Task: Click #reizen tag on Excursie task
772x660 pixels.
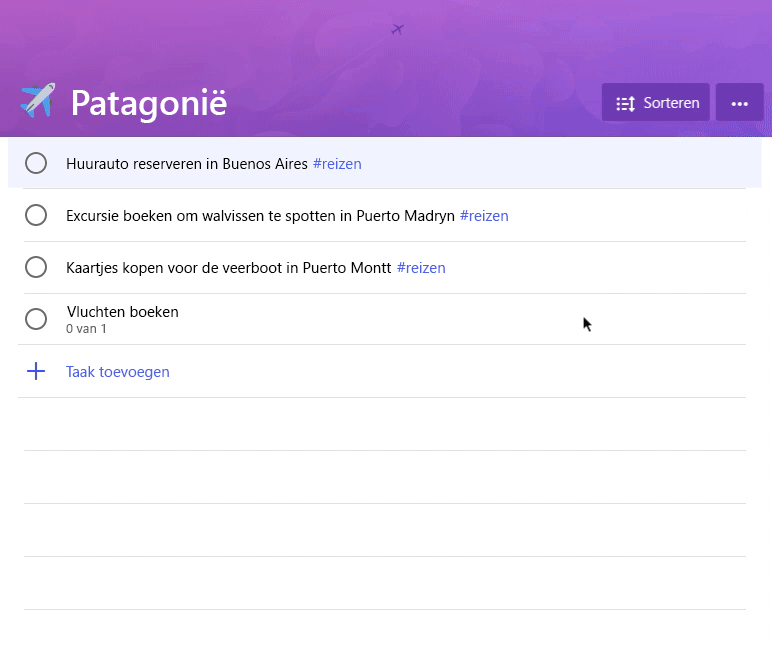Action: [x=484, y=216]
